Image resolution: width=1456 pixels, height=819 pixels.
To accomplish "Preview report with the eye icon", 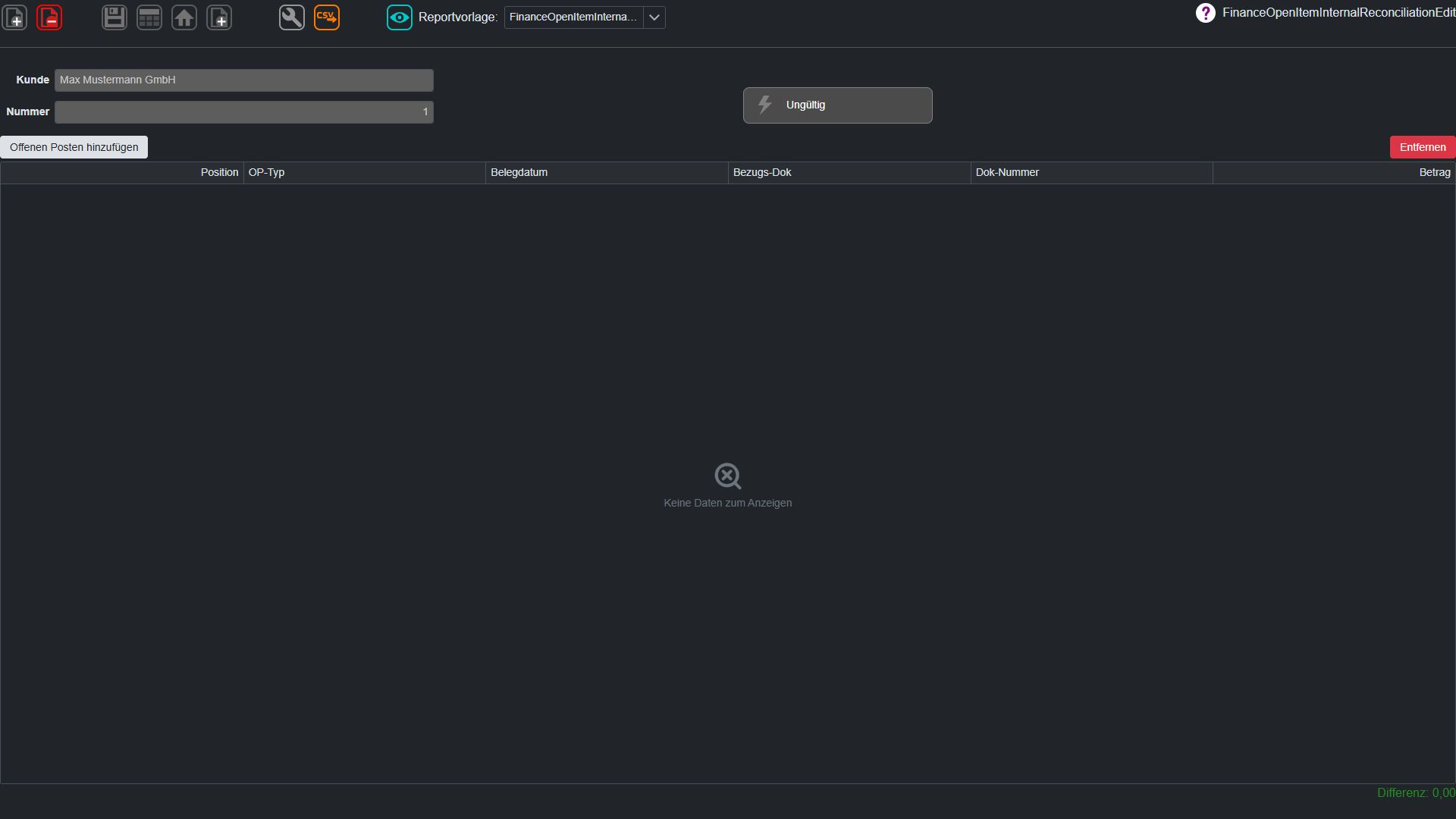I will 400,17.
